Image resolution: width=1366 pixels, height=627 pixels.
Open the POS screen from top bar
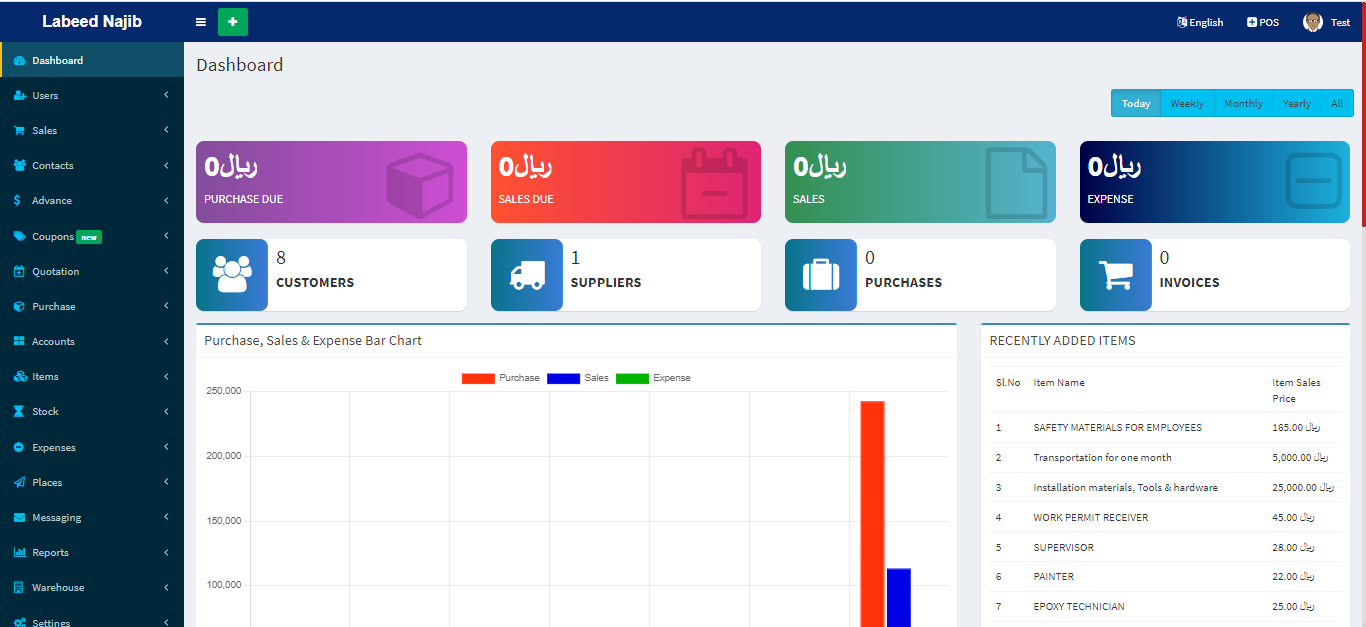[x=1262, y=22]
